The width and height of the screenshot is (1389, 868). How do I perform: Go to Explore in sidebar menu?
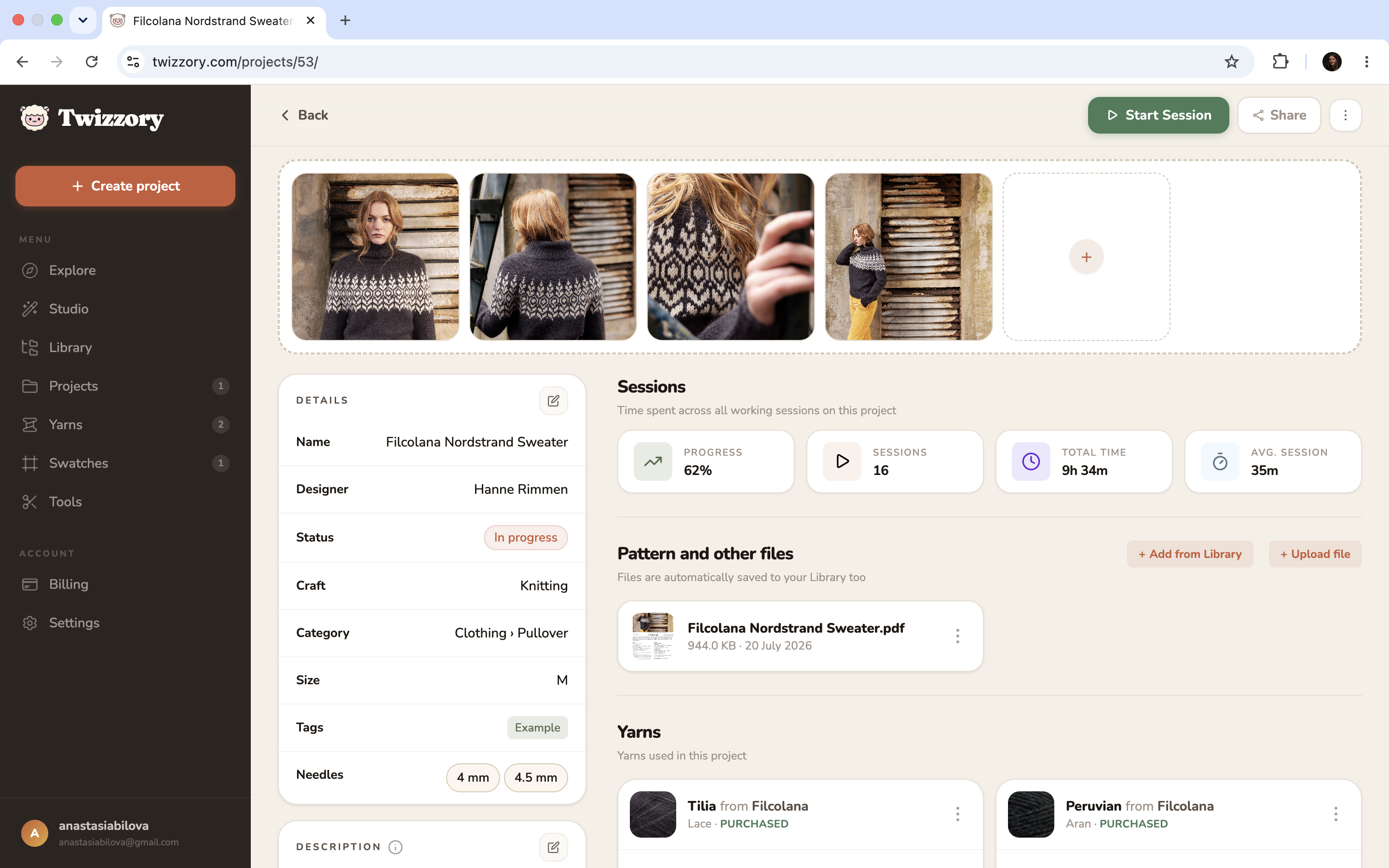(125, 271)
